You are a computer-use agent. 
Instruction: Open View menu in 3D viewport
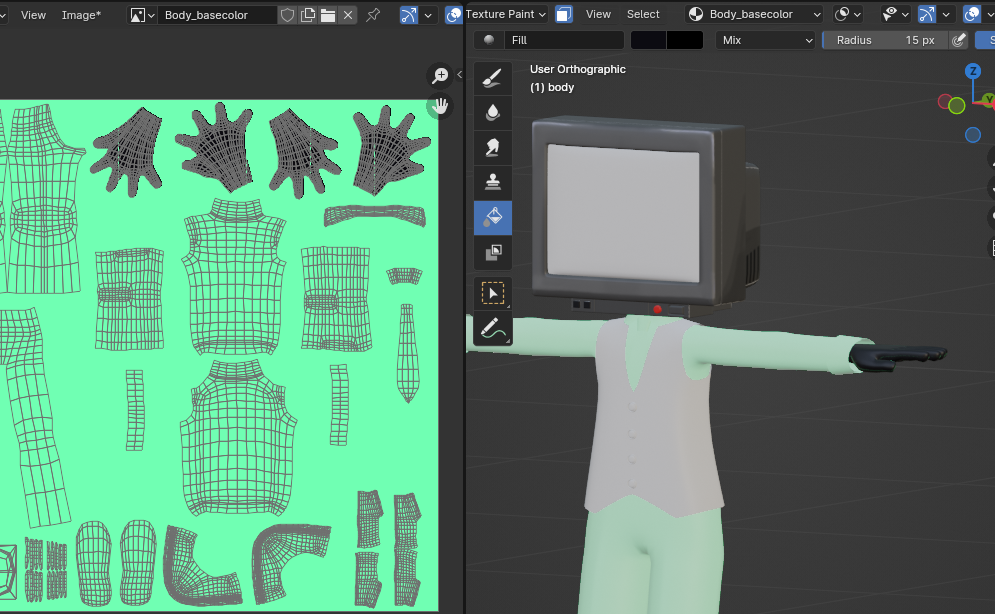click(598, 14)
